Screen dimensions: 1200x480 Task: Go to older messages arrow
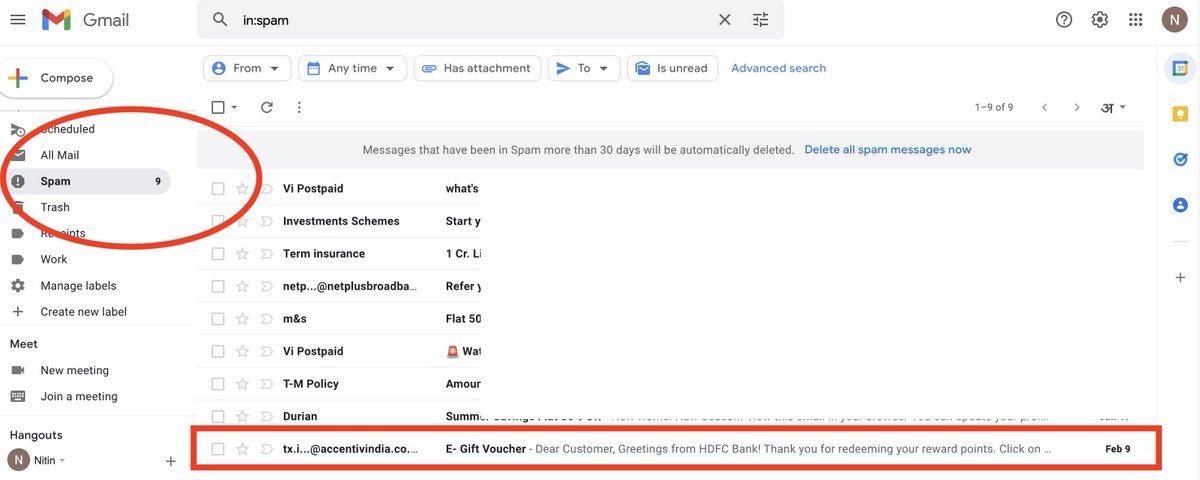[1077, 107]
